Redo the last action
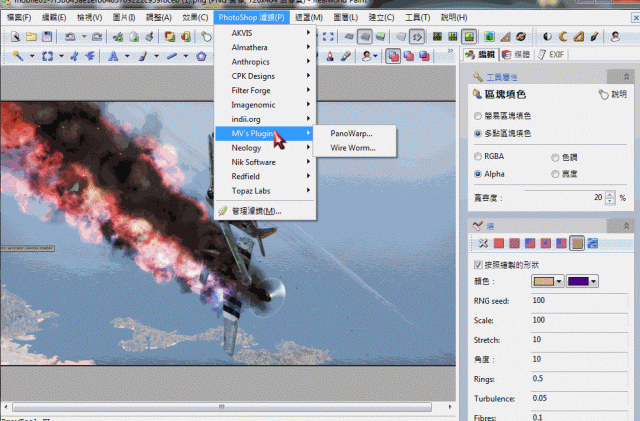 [x=97, y=37]
